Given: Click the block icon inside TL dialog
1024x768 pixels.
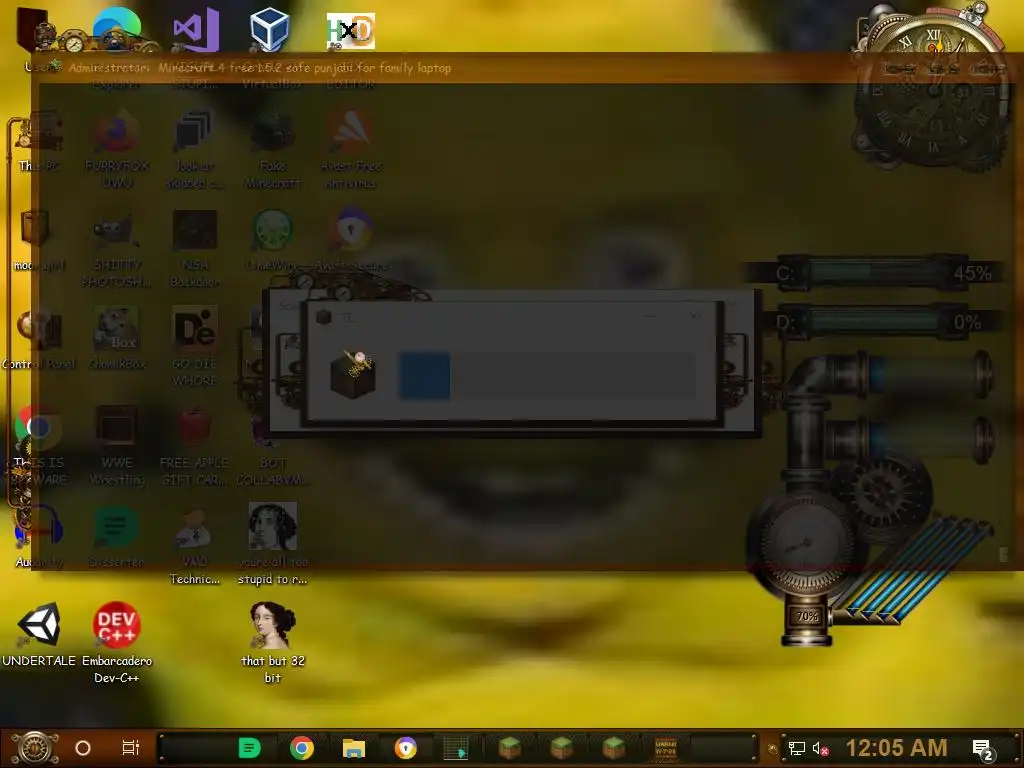Looking at the screenshot, I should pos(353,375).
